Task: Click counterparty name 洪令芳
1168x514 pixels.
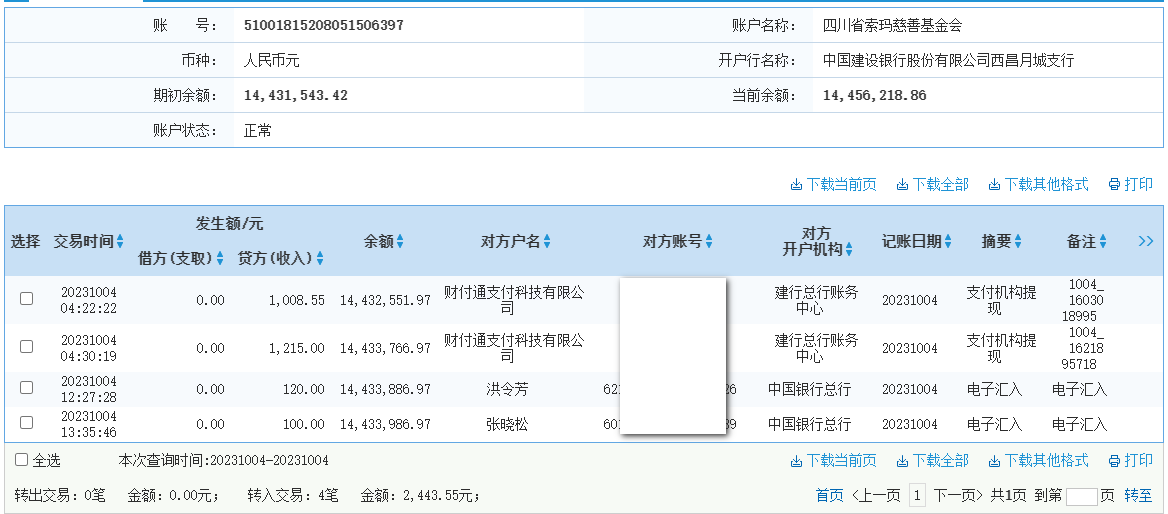Action: point(507,389)
